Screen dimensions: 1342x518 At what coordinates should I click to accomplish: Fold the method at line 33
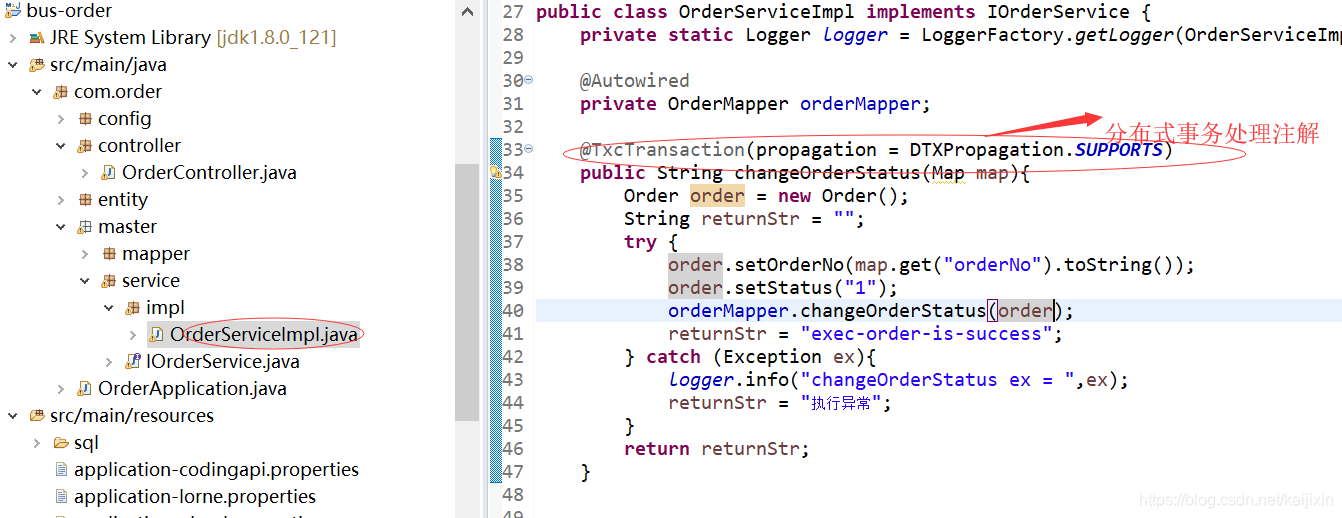tap(528, 150)
